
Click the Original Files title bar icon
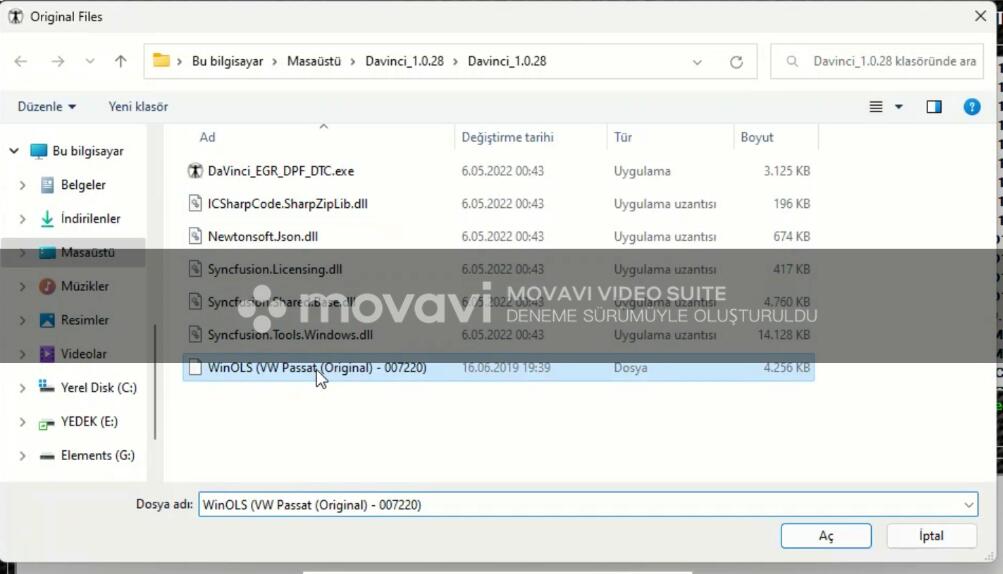coord(15,17)
